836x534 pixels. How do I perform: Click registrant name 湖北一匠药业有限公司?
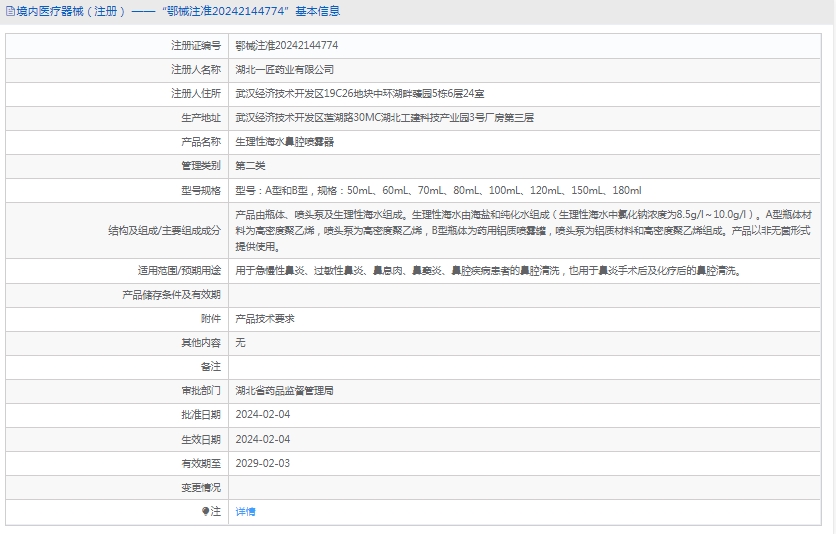[x=284, y=70]
